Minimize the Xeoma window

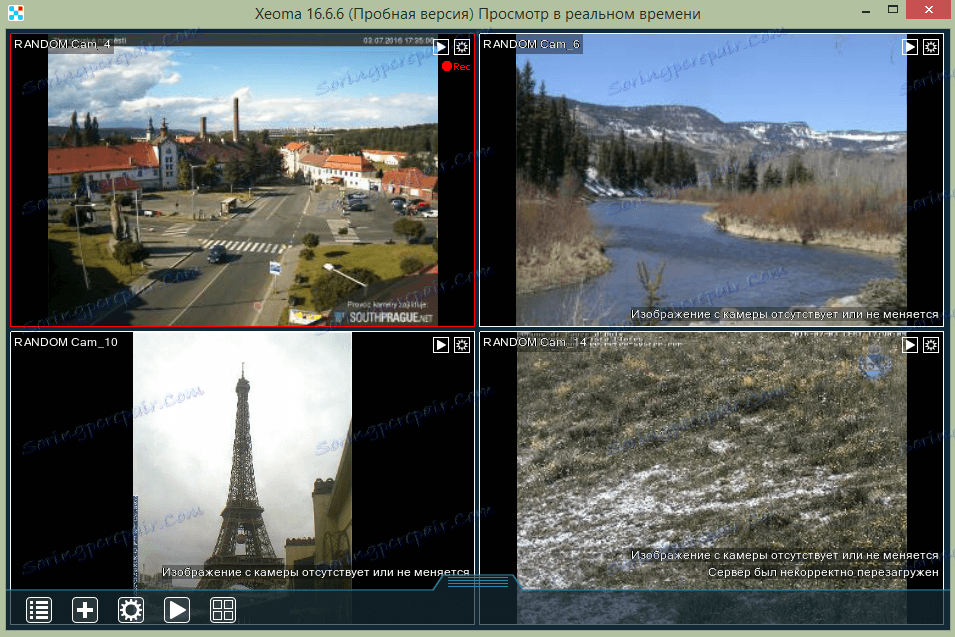coord(866,11)
